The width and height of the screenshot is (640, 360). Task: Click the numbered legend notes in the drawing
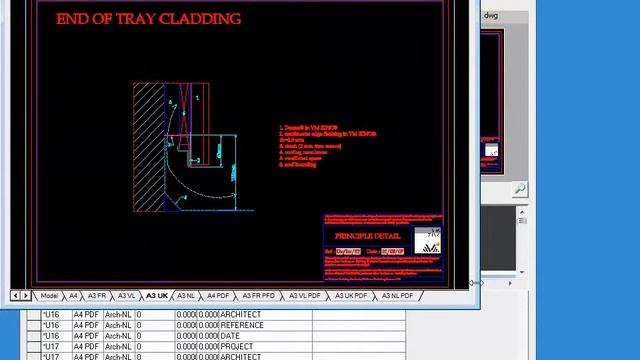tap(327, 146)
